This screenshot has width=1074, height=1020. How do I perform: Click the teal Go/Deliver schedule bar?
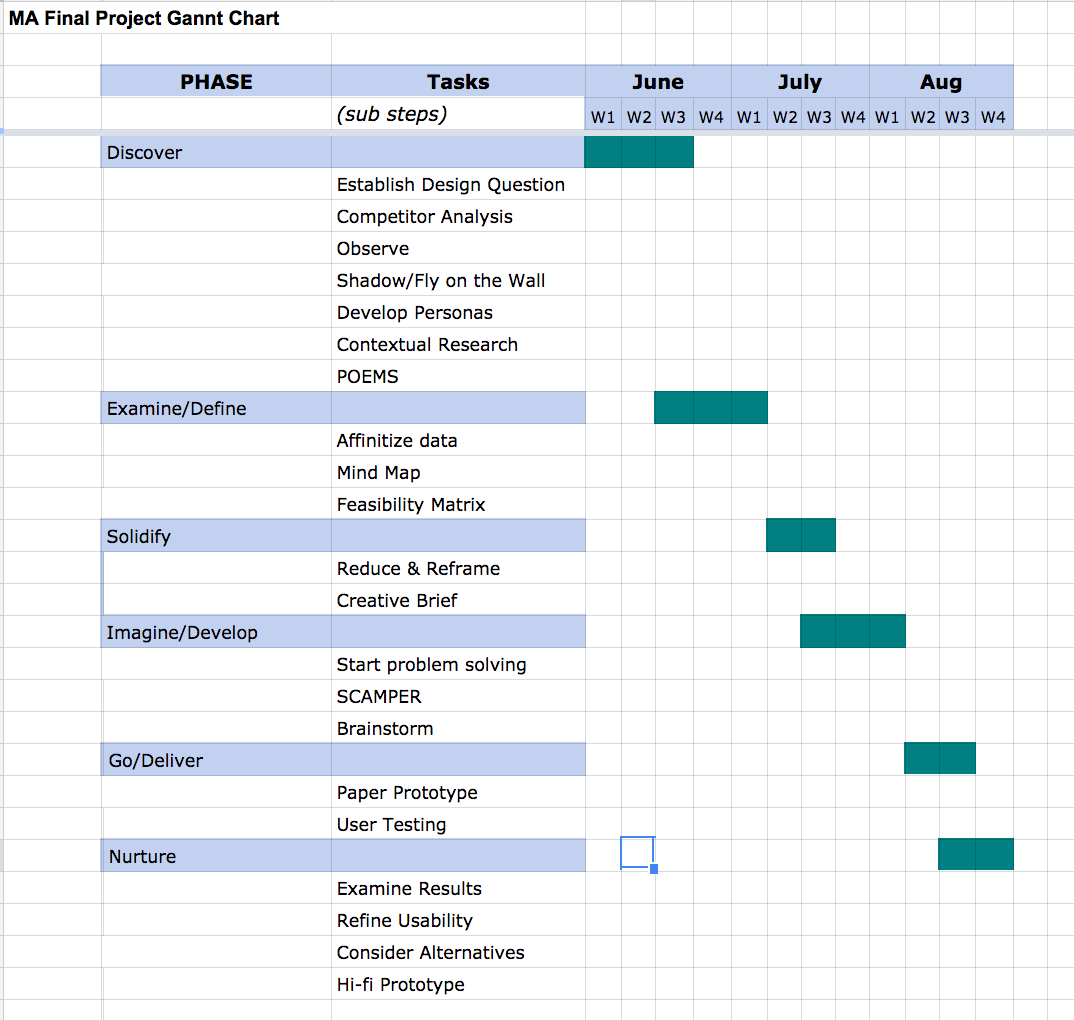coord(940,758)
